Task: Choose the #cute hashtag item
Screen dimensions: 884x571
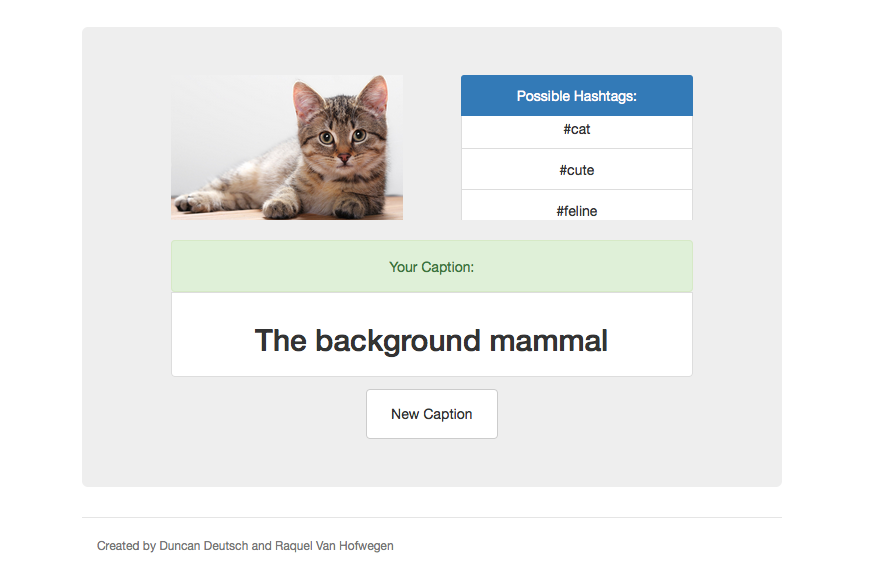Action: tap(577, 170)
